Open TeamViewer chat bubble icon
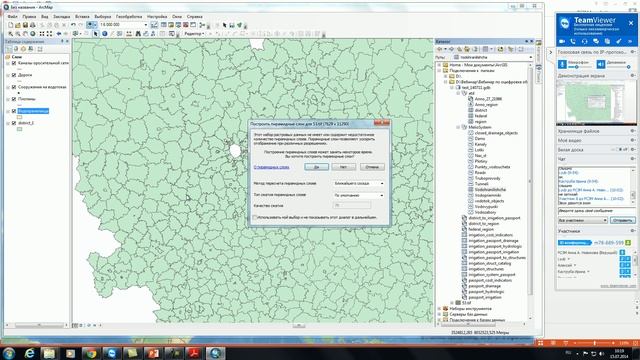The image size is (640, 360). [596, 41]
